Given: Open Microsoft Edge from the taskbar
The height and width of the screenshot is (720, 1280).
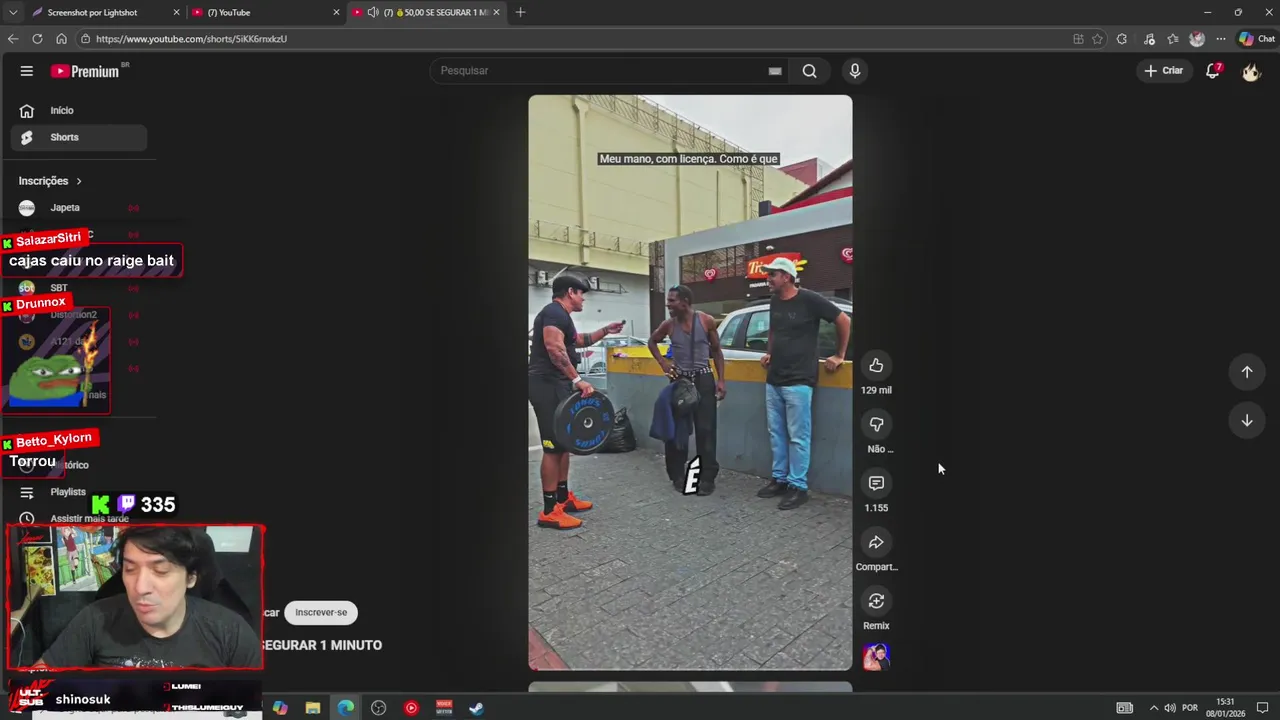Looking at the screenshot, I should [x=345, y=708].
